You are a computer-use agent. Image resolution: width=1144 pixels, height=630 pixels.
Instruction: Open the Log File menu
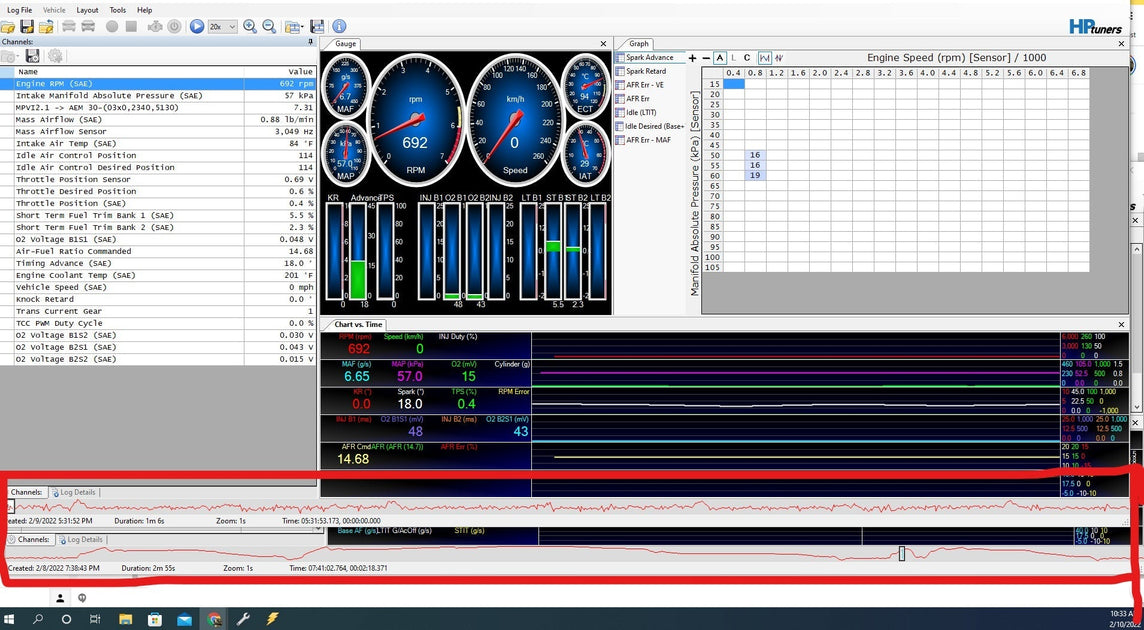(x=18, y=10)
